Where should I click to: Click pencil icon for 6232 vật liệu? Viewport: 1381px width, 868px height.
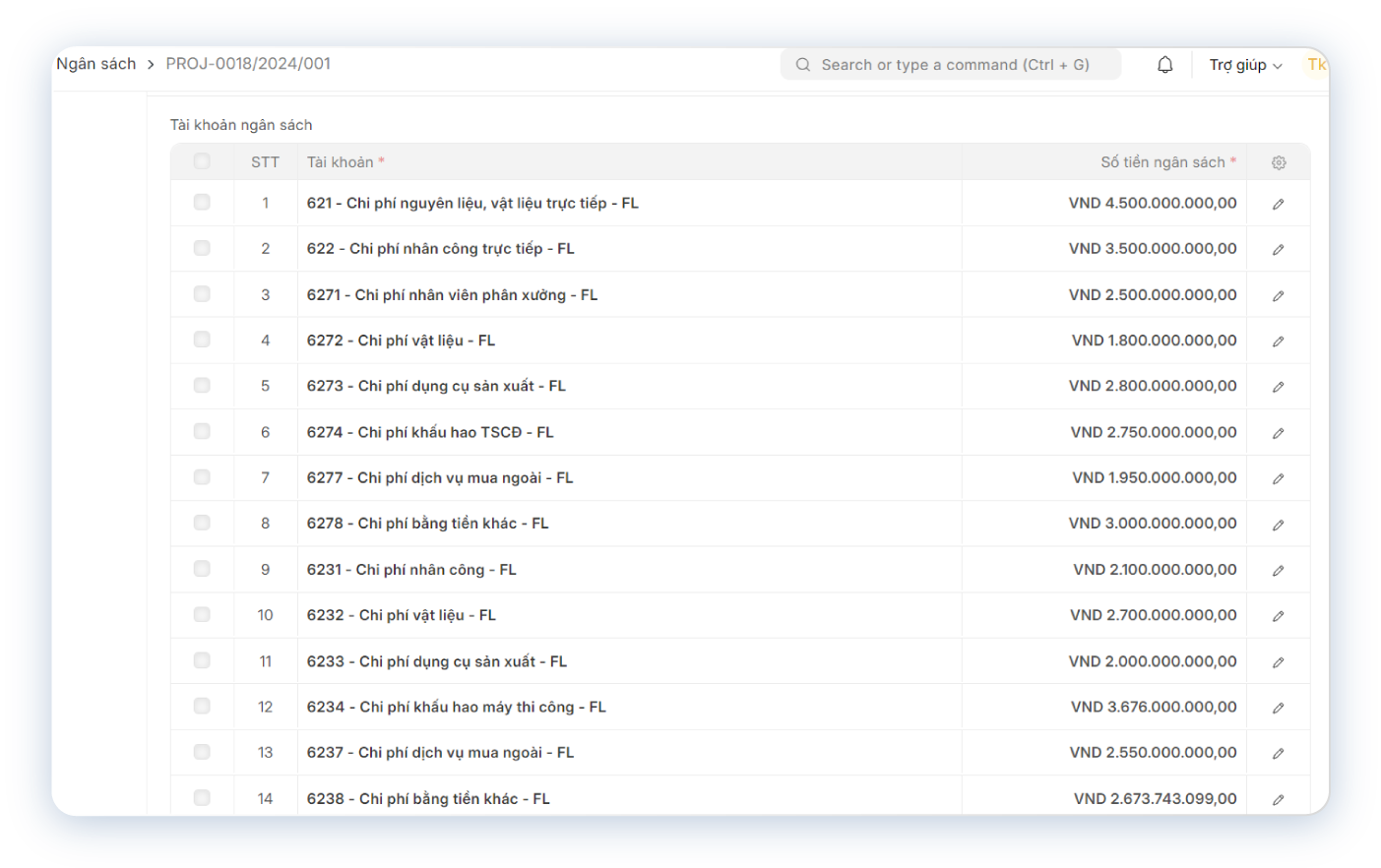[1278, 616]
